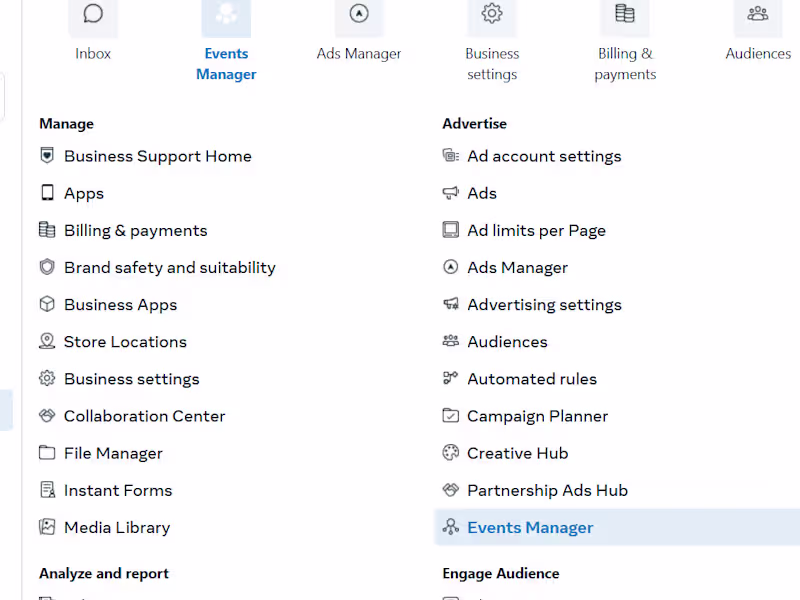Click the handshake icon beside Partnership Ads Hub
The width and height of the screenshot is (800, 600).
click(x=449, y=490)
